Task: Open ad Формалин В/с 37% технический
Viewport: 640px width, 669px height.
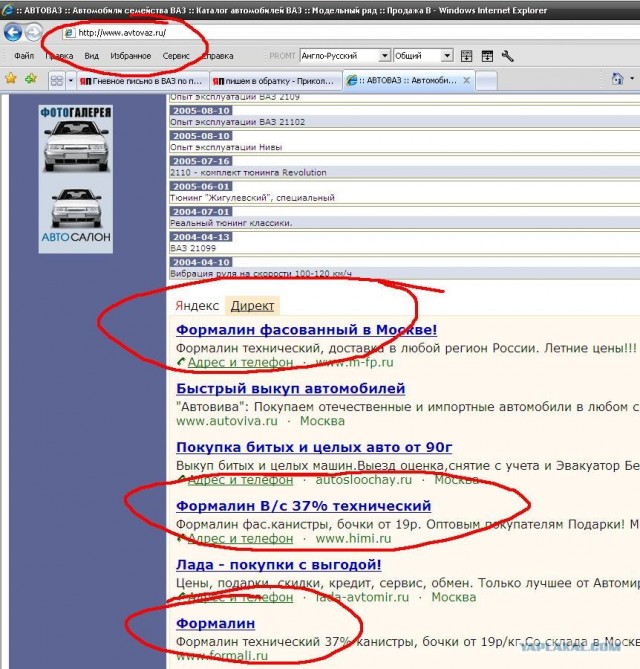Action: [x=303, y=506]
